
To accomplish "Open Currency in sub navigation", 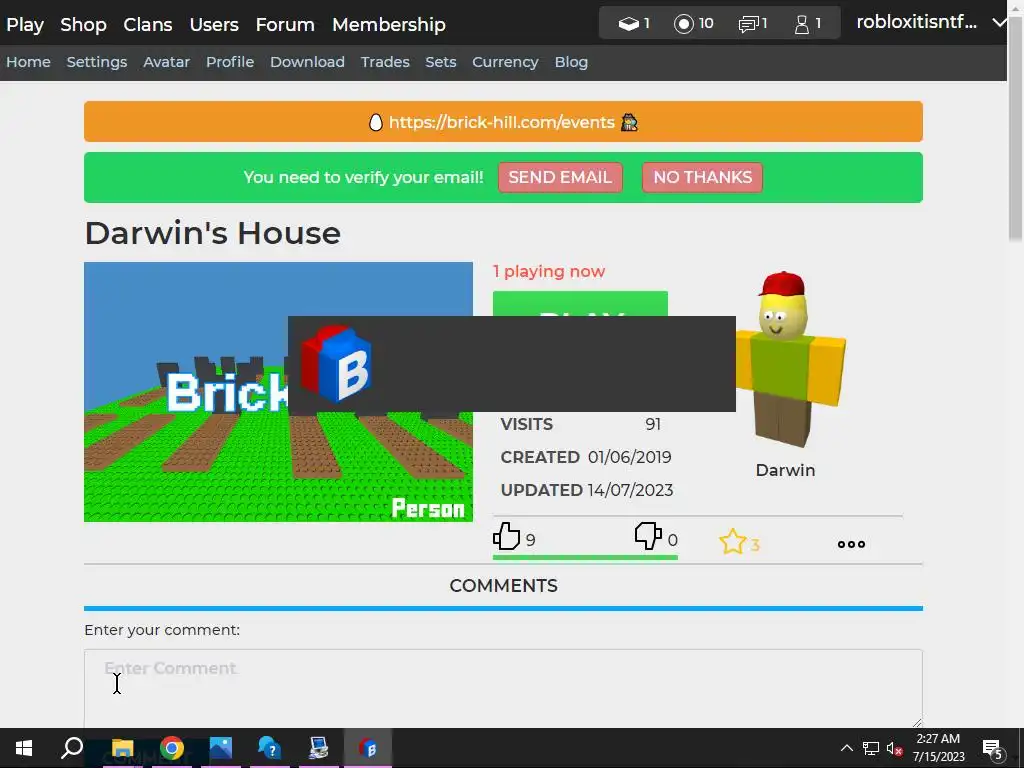I will tap(505, 62).
